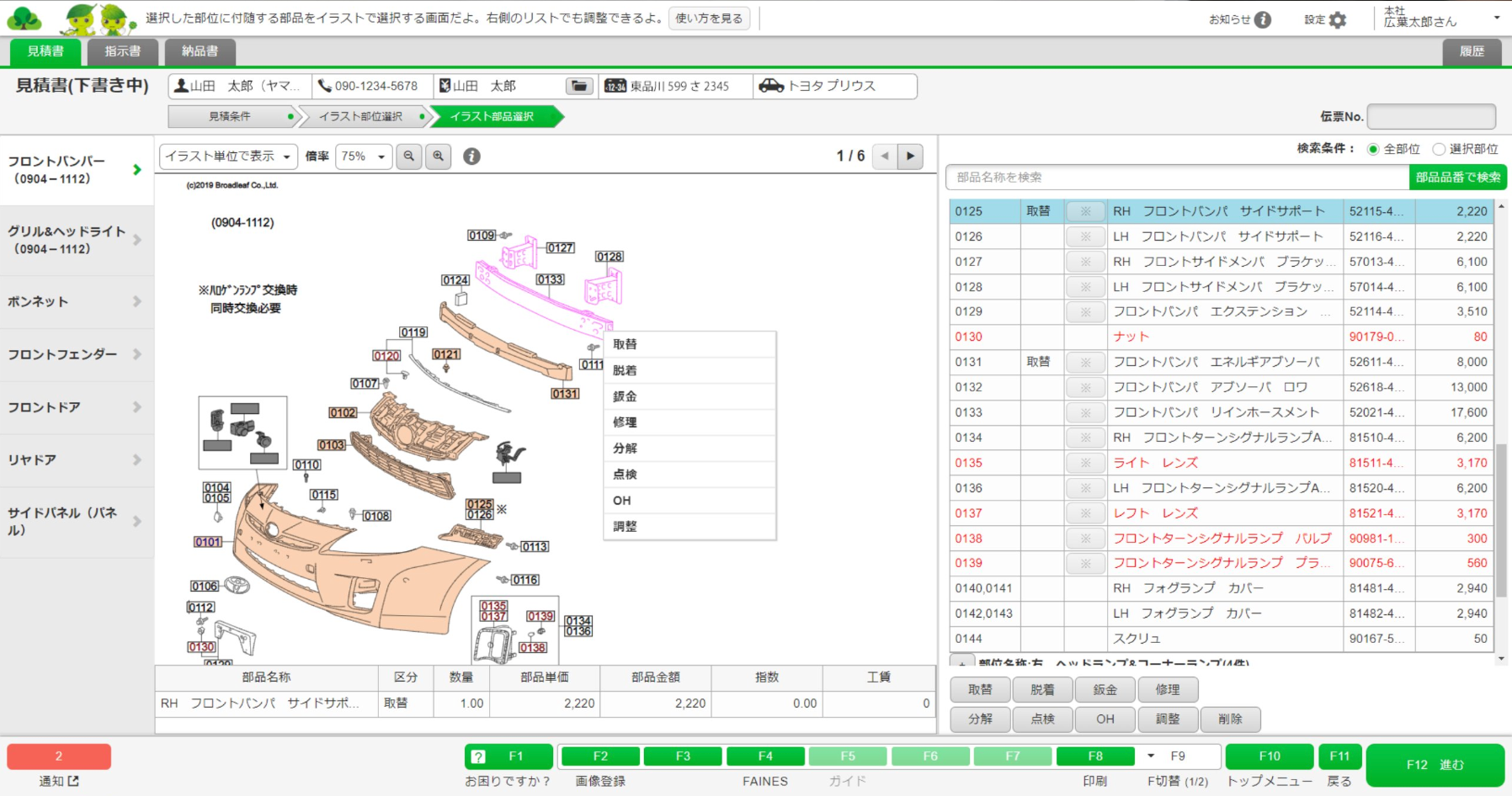This screenshot has height=796, width=1512.
Task: Click the 履歴 button
Action: tap(1472, 51)
